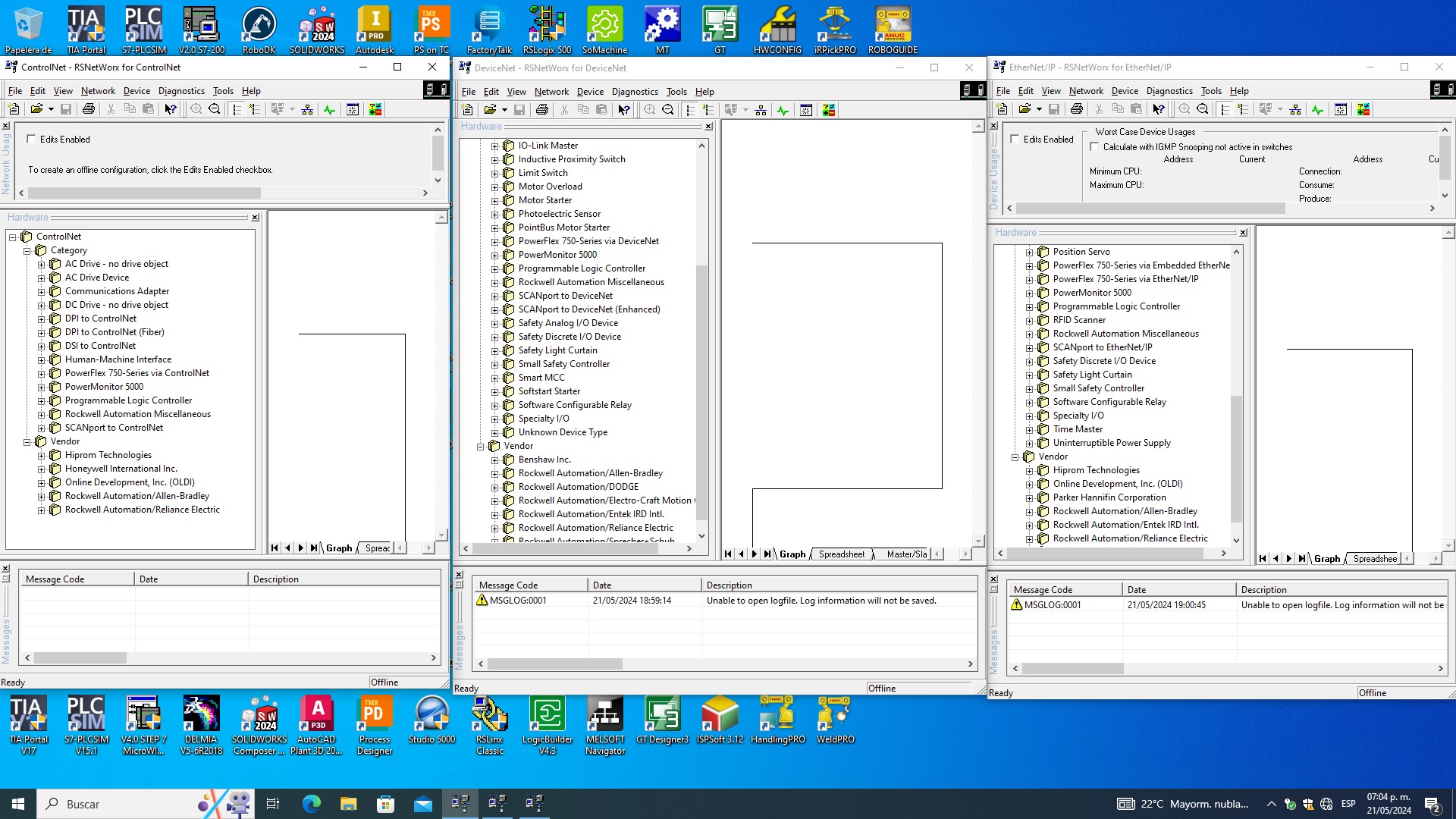Click Open folder icon in ControlNet toolbar
1456x819 pixels.
(36, 109)
